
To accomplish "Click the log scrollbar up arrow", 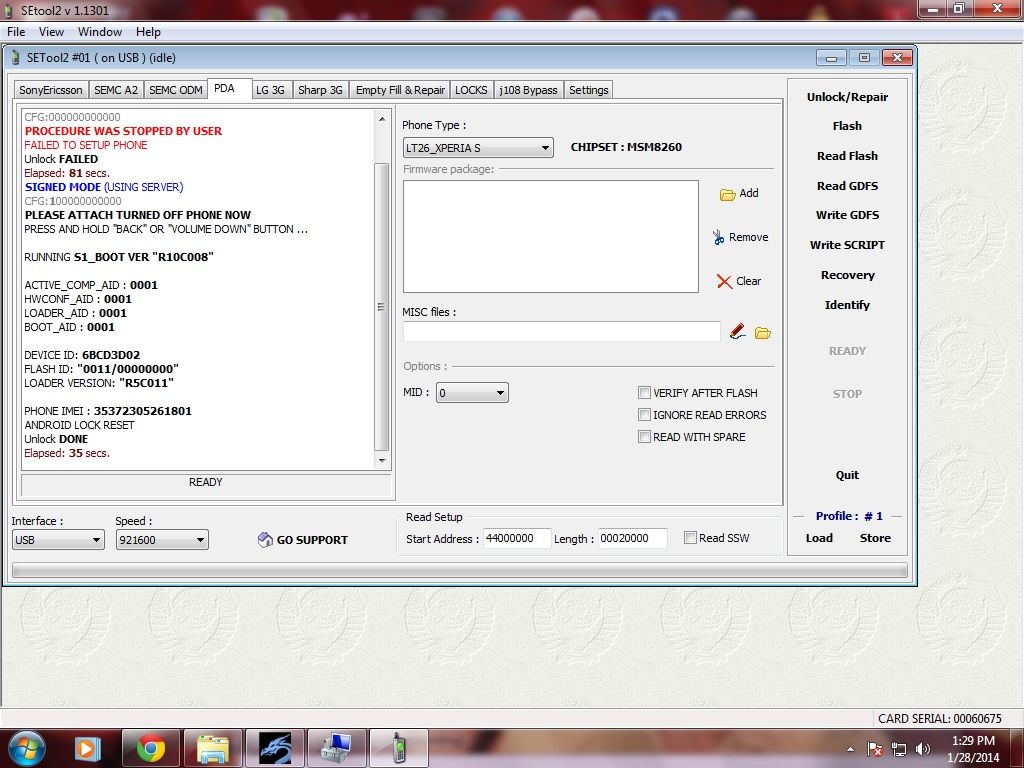I will point(381,119).
